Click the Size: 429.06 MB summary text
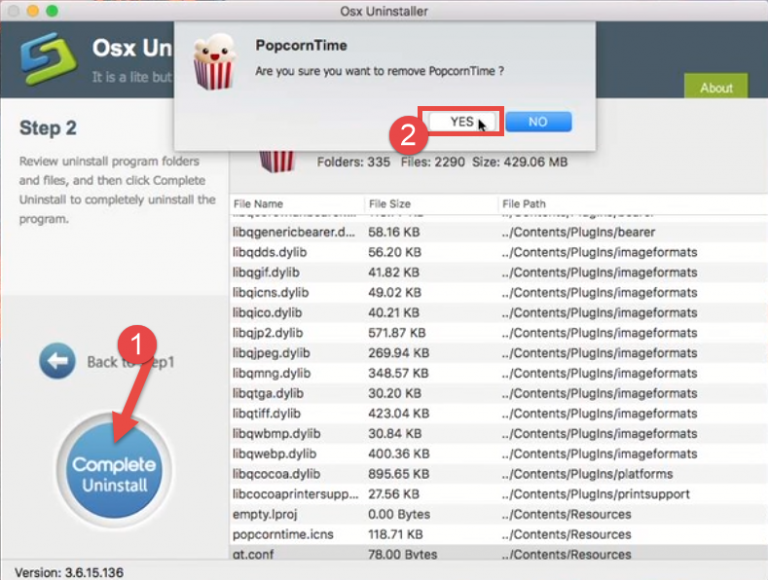The image size is (768, 580). 520,162
